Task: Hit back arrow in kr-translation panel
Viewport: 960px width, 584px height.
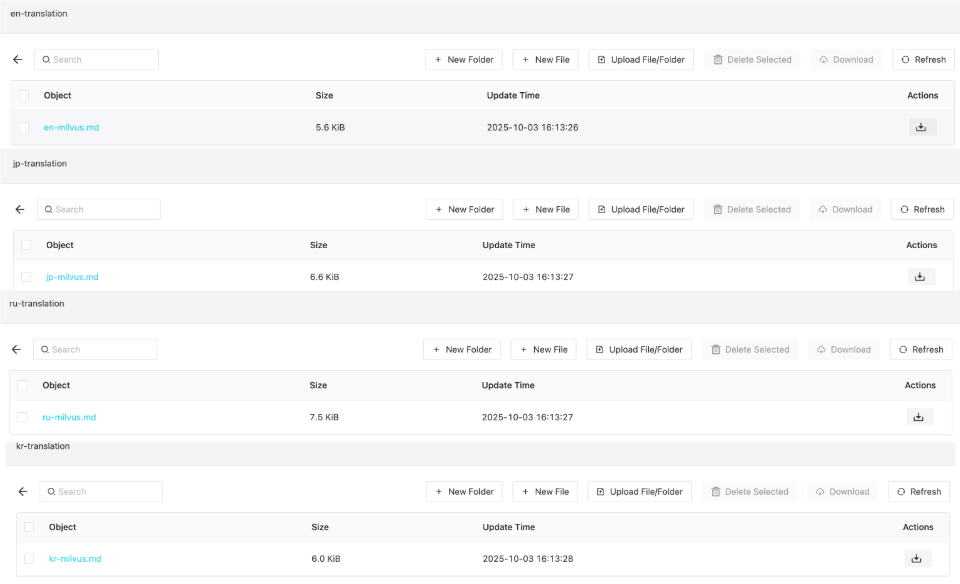Action: 23,492
